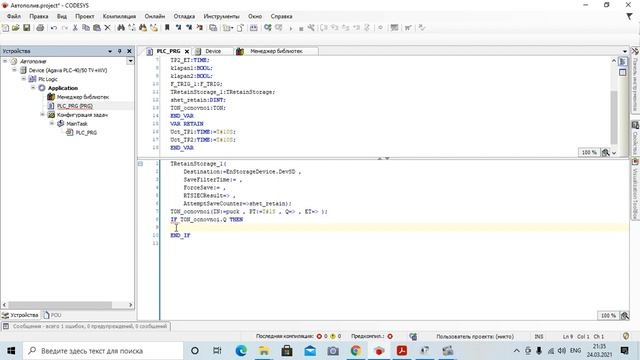
Task: Switch to Менеджер библиотек editor tab
Action: [x=276, y=51]
